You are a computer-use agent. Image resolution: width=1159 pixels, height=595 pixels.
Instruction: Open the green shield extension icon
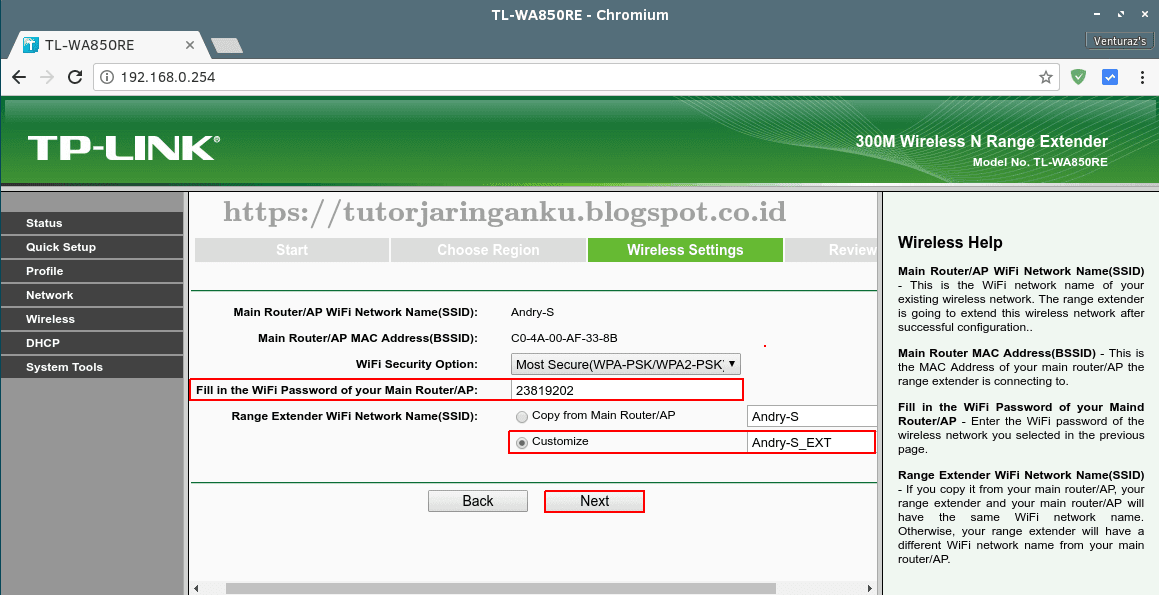click(x=1078, y=77)
